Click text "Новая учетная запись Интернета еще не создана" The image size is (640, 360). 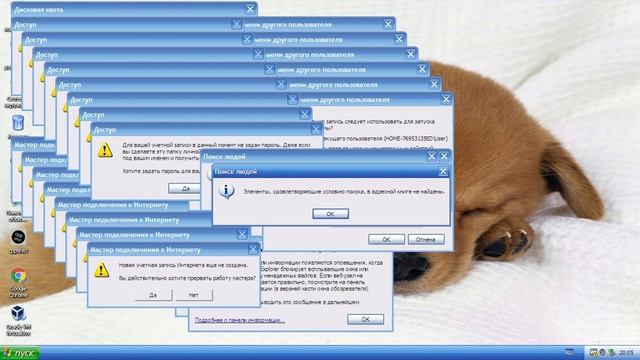[x=183, y=265]
